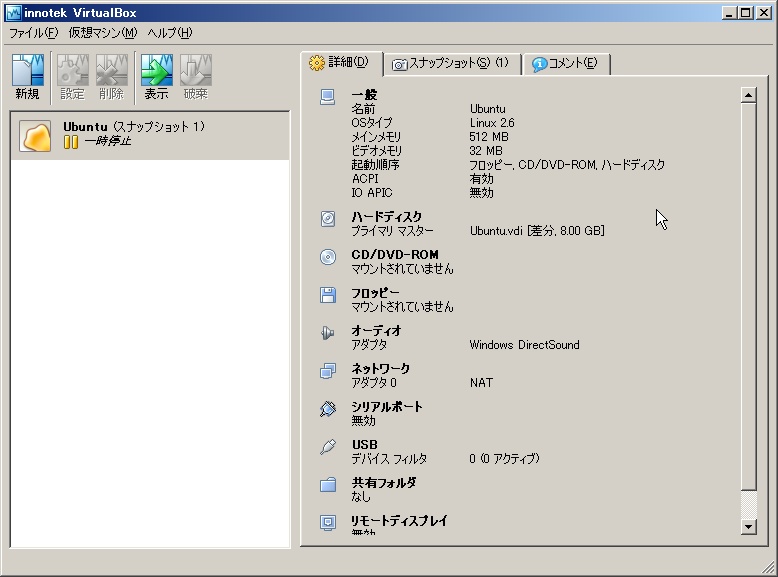Click the 一時停止 status text

[x=108, y=141]
